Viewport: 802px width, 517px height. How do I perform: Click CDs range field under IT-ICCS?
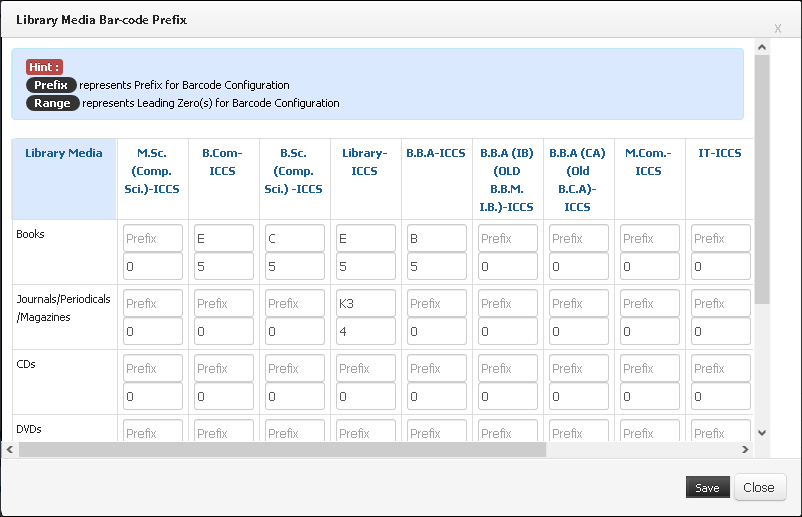point(721,396)
